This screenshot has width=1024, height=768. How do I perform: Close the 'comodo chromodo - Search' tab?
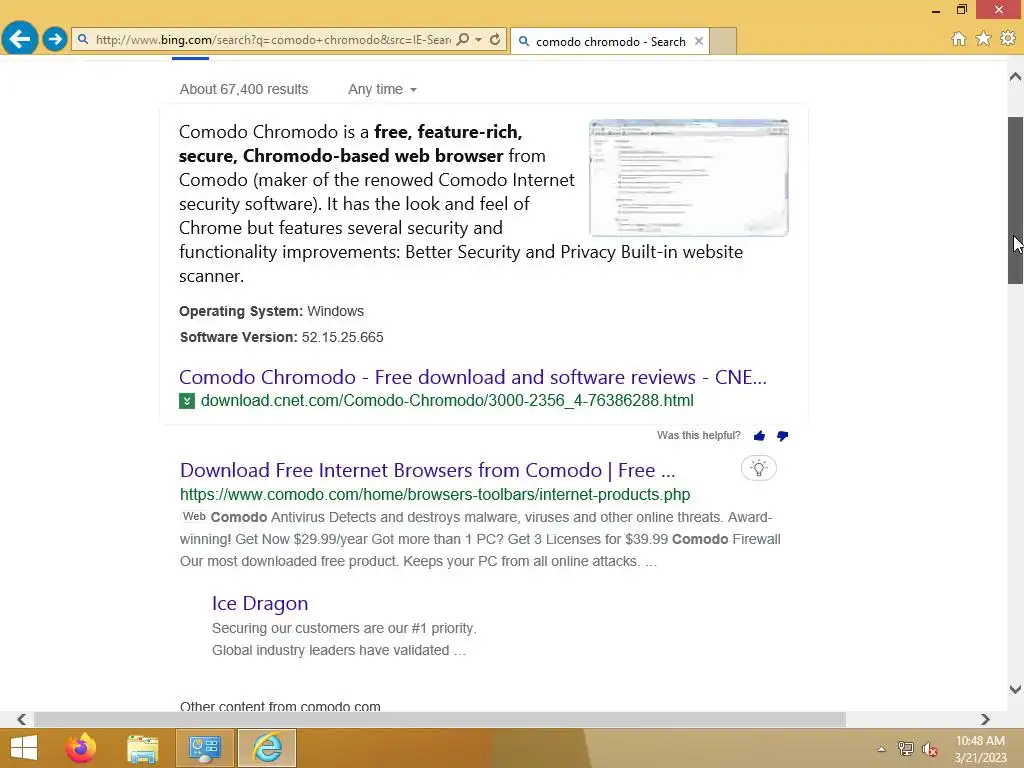tap(699, 41)
